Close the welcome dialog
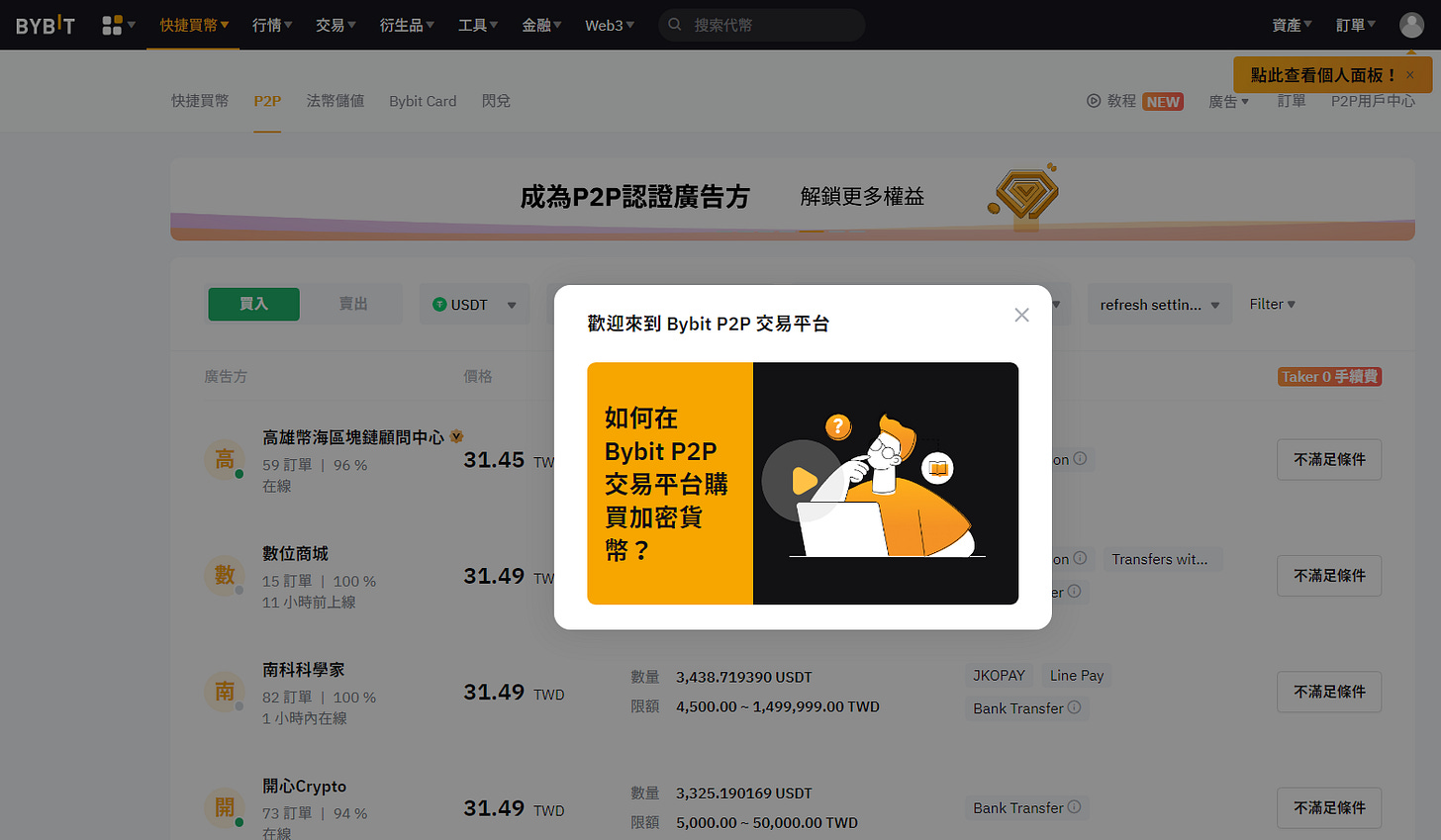The image size is (1441, 840). (1021, 315)
